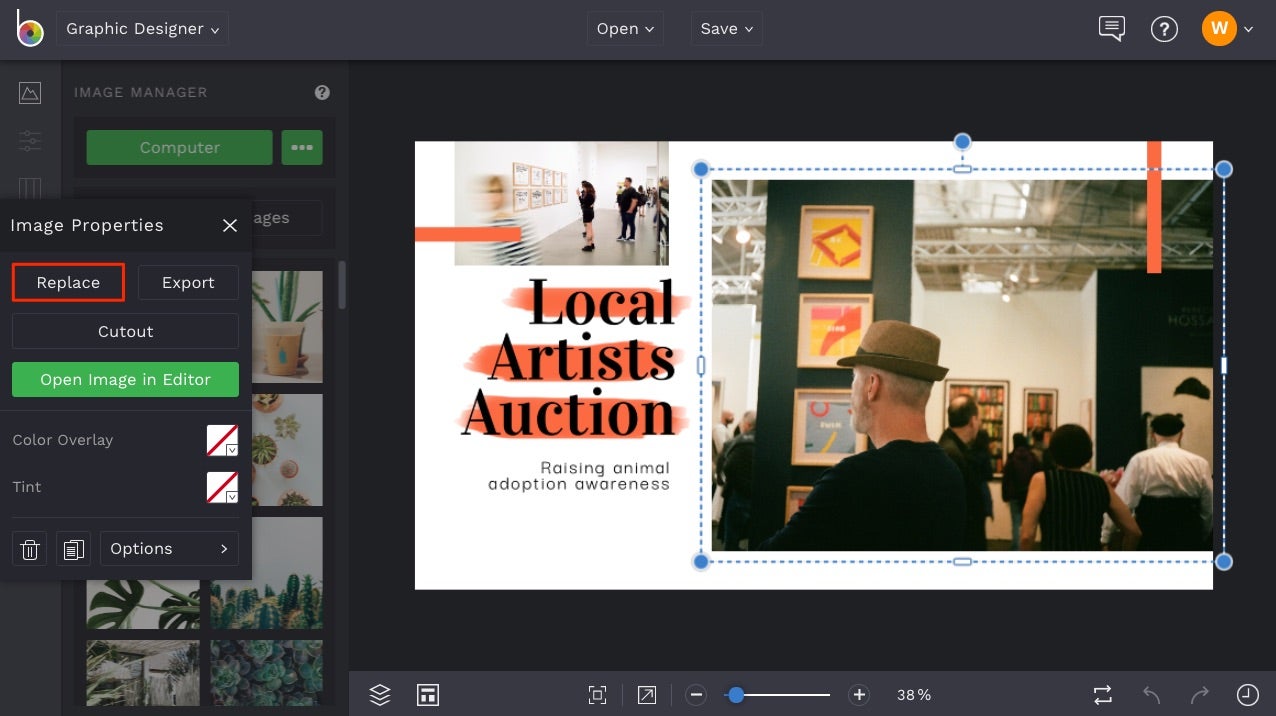Click Open Image in Editor
1276x716 pixels.
[x=125, y=379]
